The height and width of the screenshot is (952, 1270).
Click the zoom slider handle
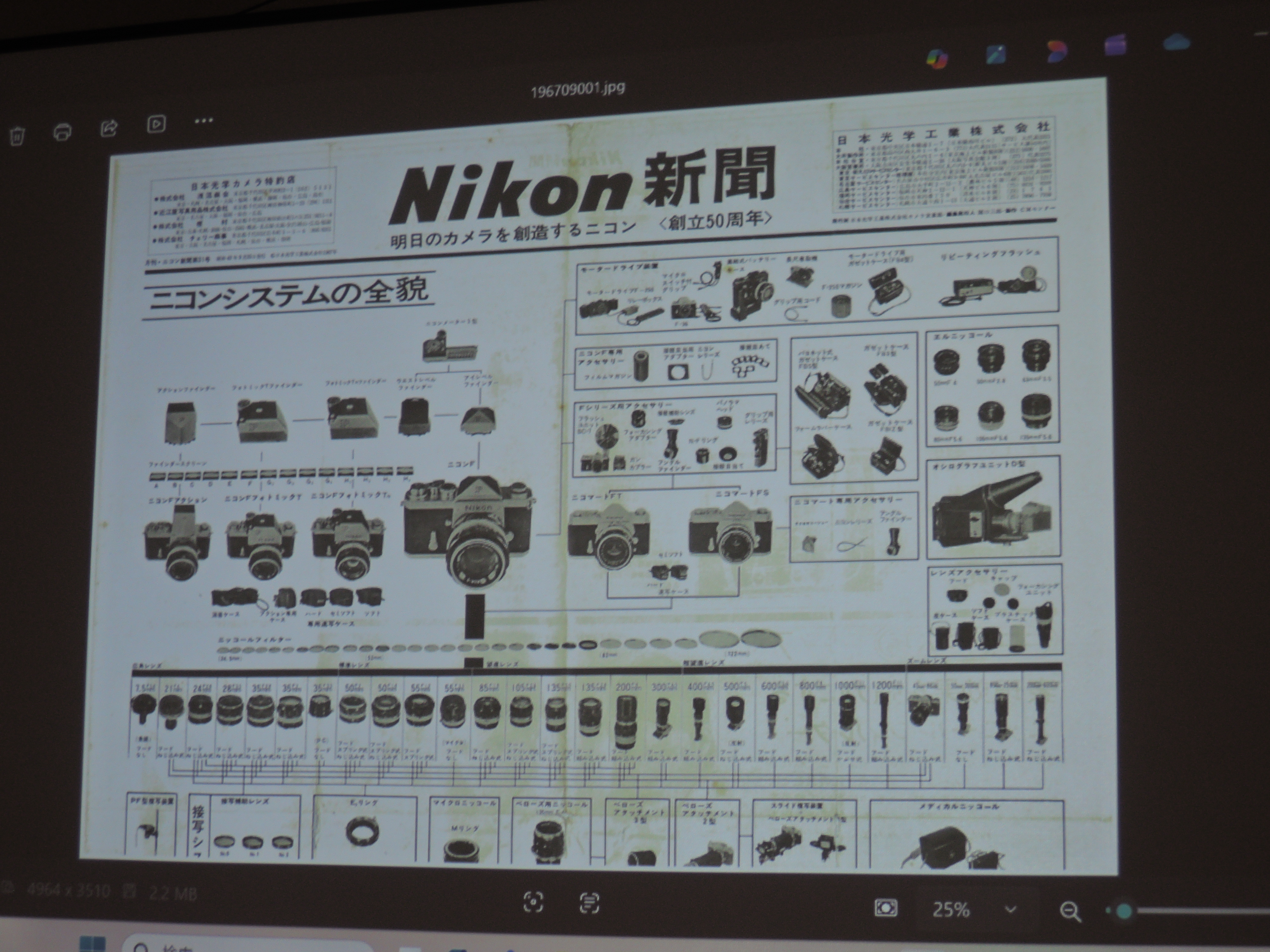coord(1125,911)
